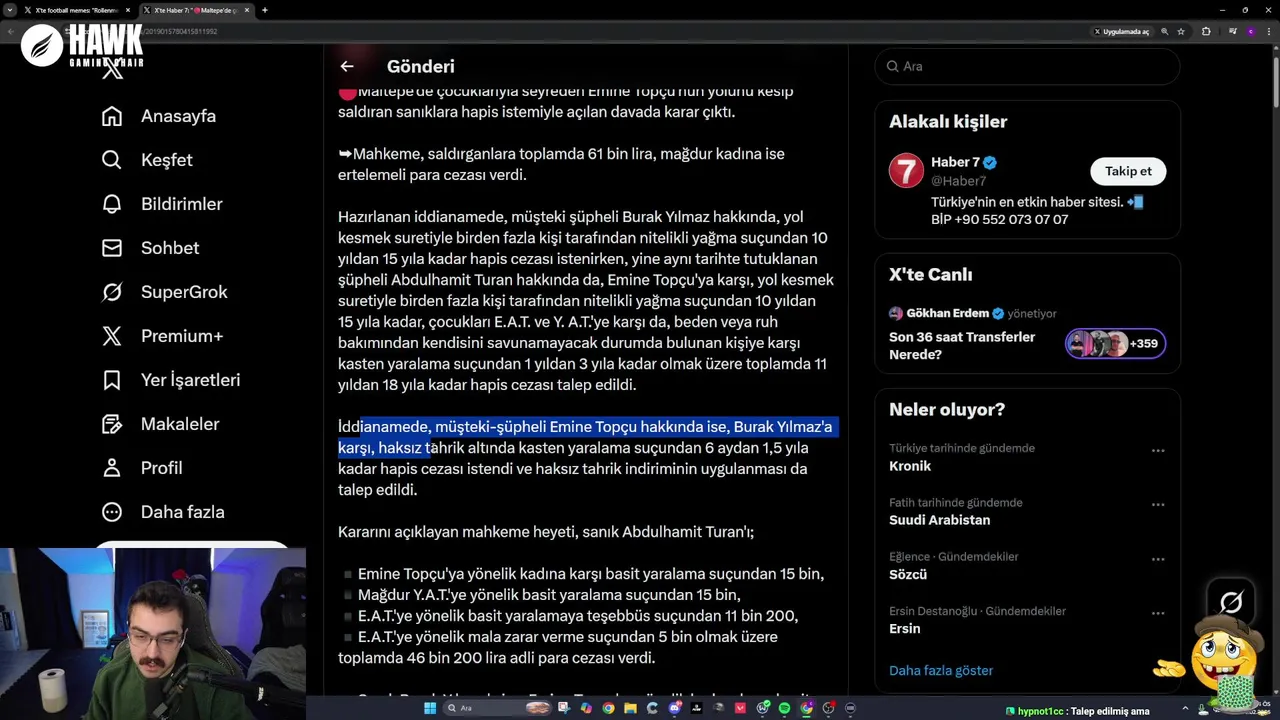This screenshot has height=720, width=1280.
Task: Click browser address bar URL
Action: pyautogui.click(x=600, y=31)
